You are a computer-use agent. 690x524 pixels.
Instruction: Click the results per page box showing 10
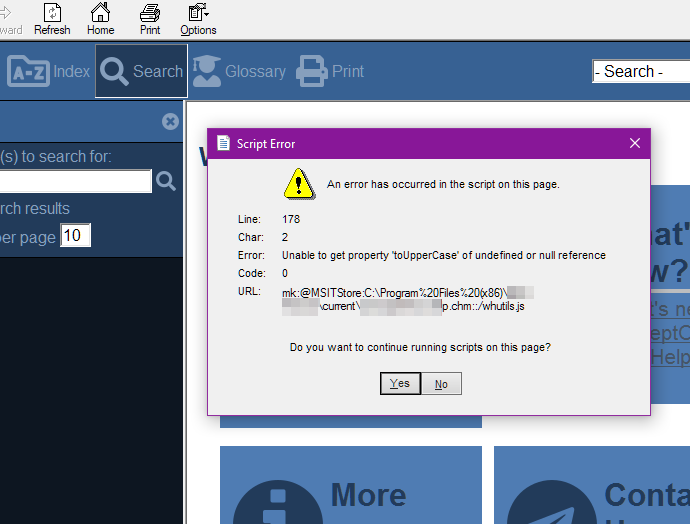pyautogui.click(x=75, y=235)
